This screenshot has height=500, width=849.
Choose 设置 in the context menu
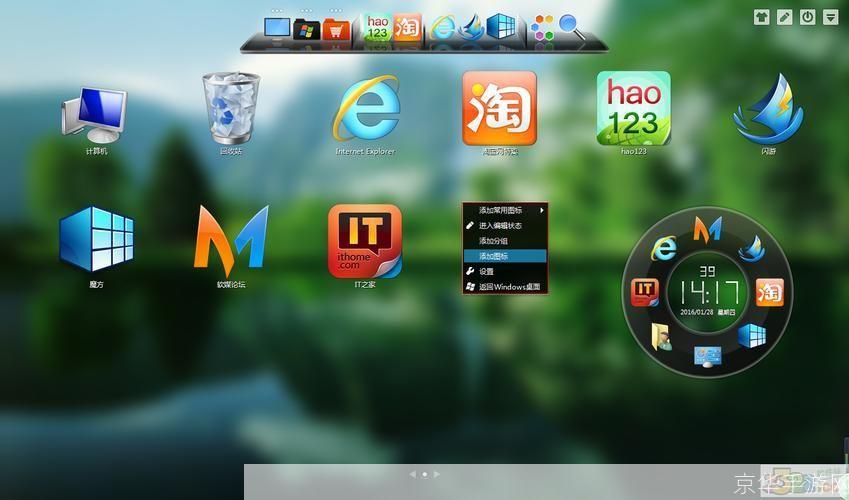click(x=505, y=271)
